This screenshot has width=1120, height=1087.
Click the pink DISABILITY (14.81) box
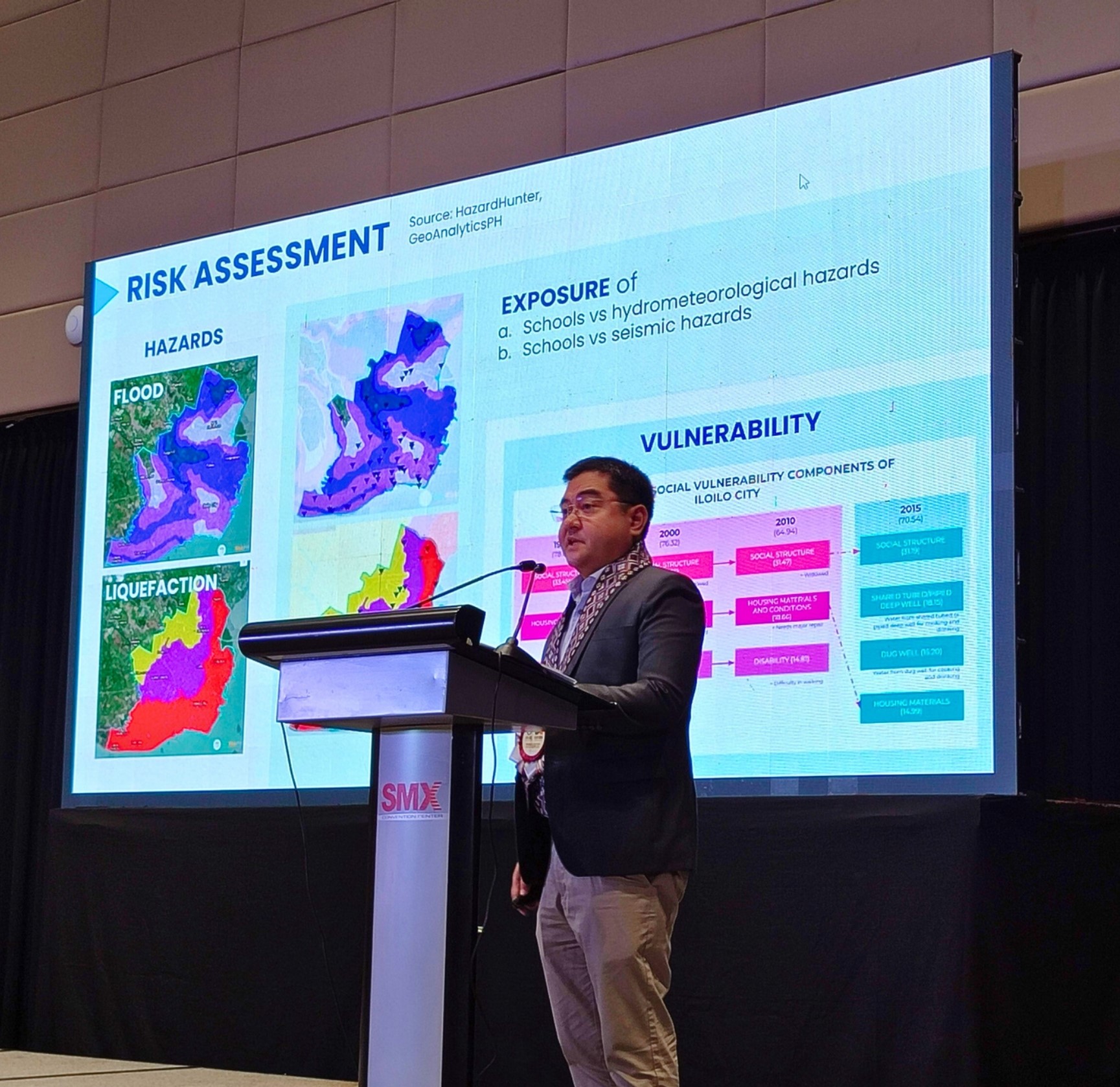[783, 660]
